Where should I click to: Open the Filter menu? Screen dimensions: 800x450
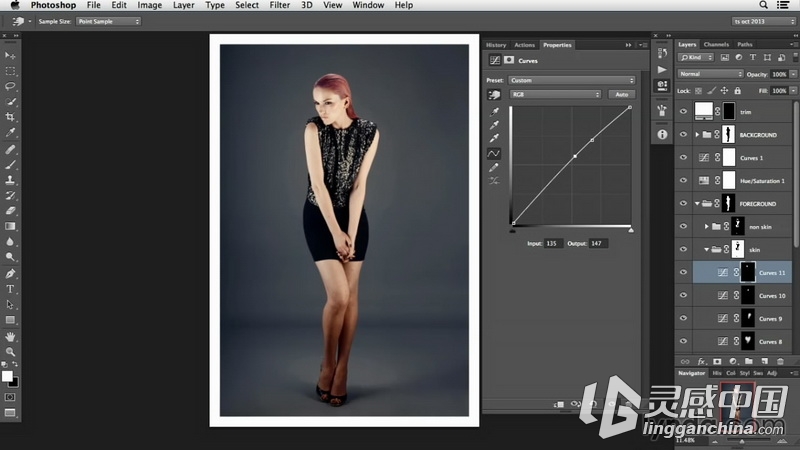click(280, 5)
